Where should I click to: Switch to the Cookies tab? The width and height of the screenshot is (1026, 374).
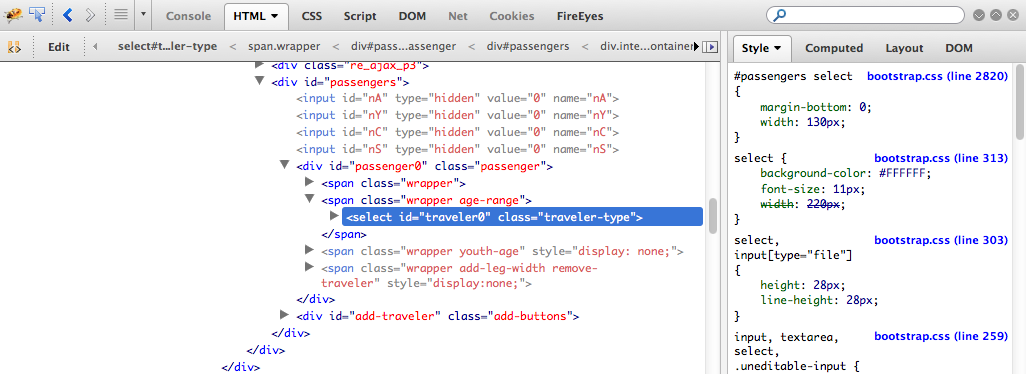point(512,16)
